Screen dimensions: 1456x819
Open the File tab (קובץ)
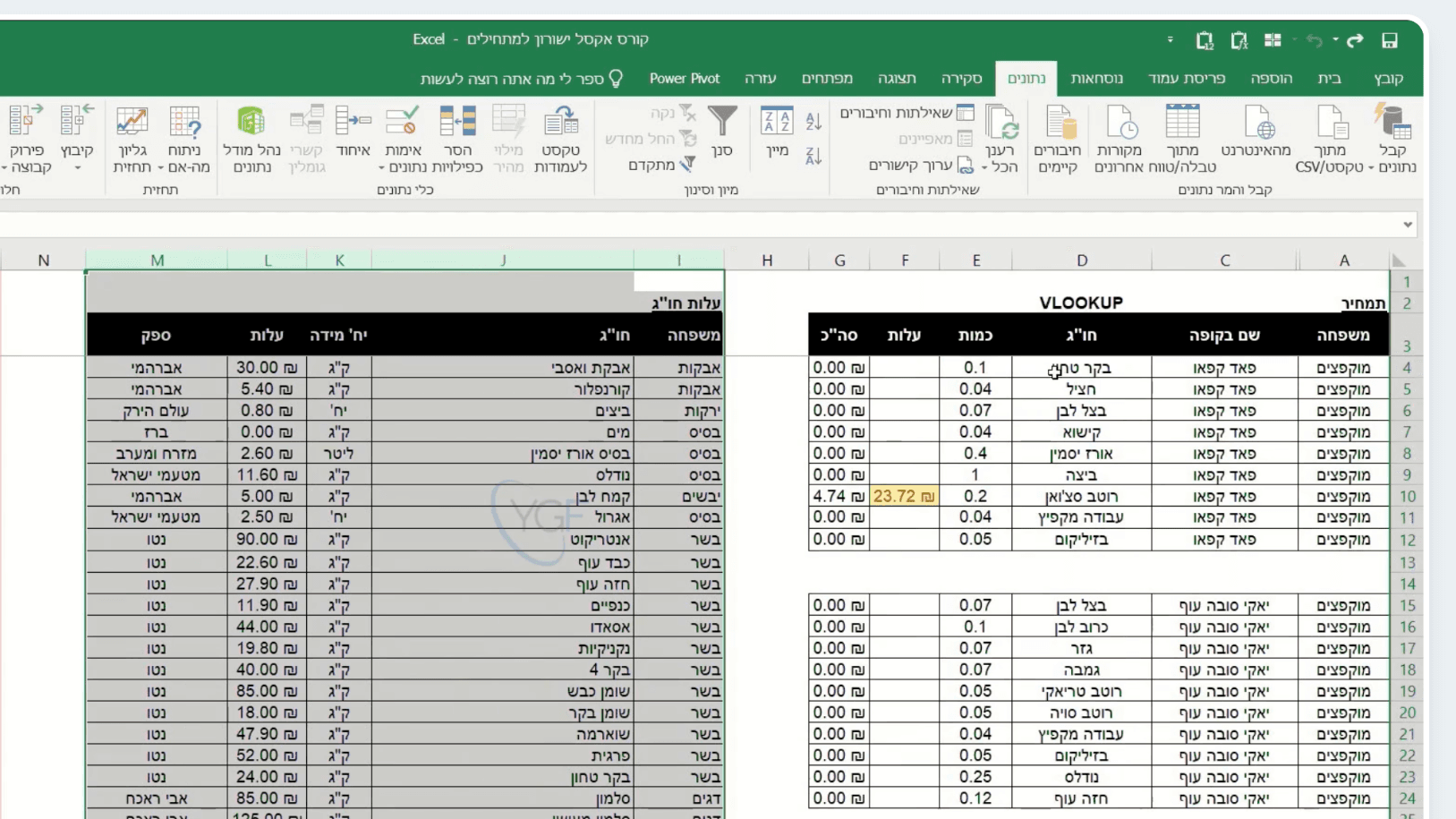point(1389,79)
